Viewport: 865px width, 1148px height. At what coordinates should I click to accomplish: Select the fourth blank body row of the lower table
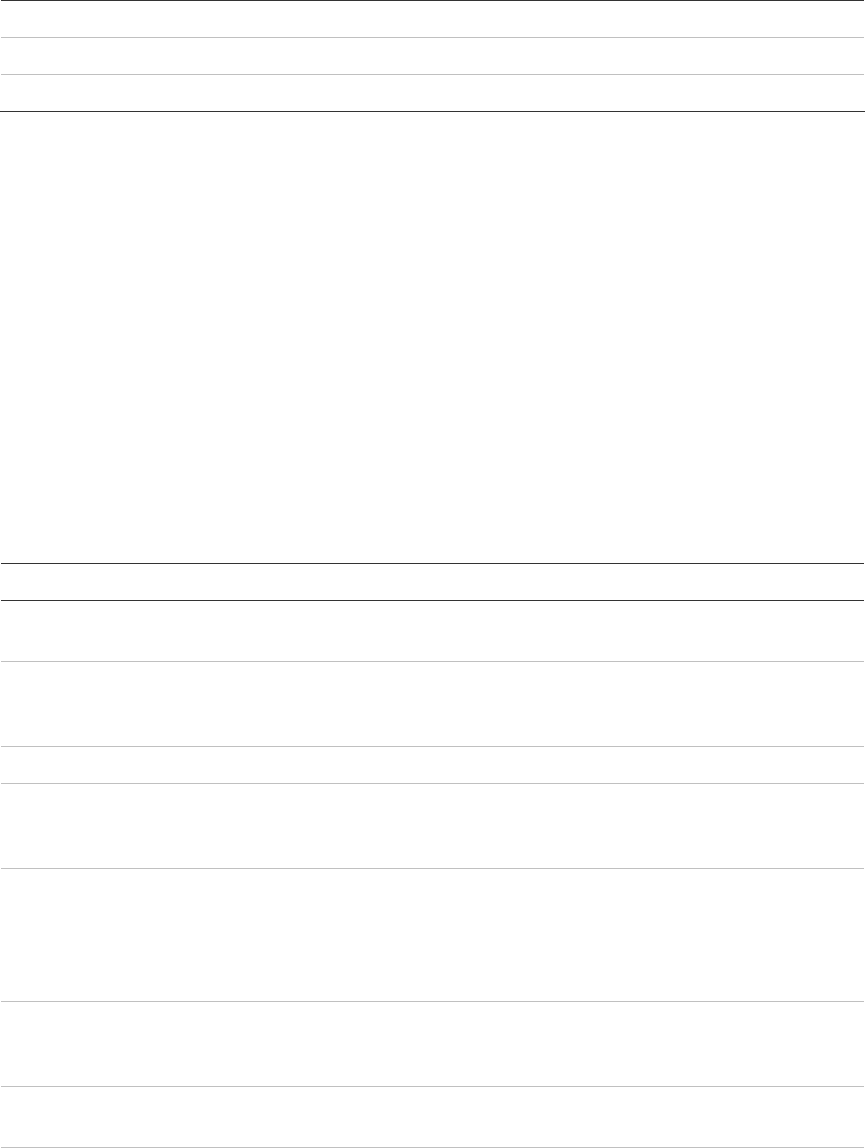pyautogui.click(x=432, y=825)
